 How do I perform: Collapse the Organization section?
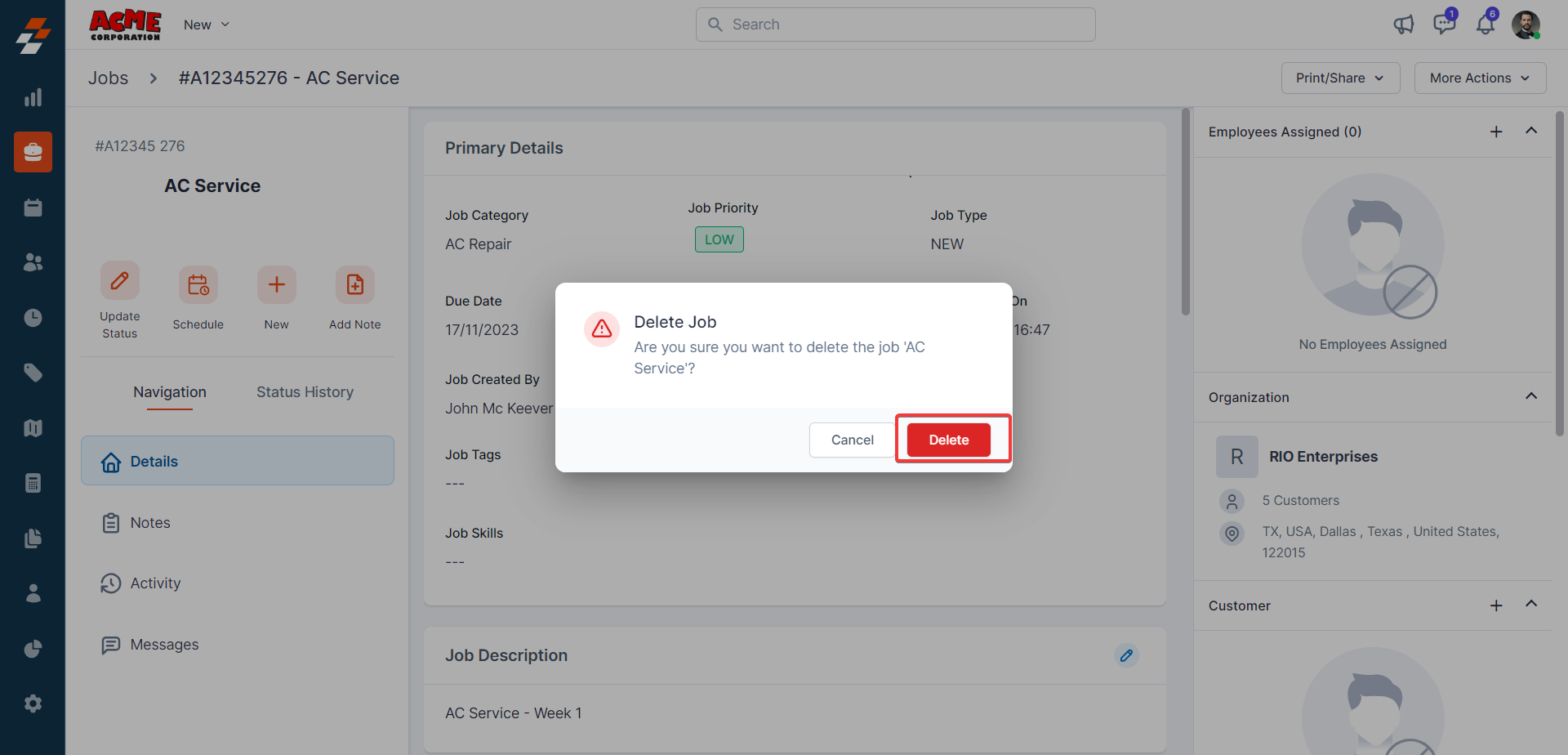tap(1531, 396)
